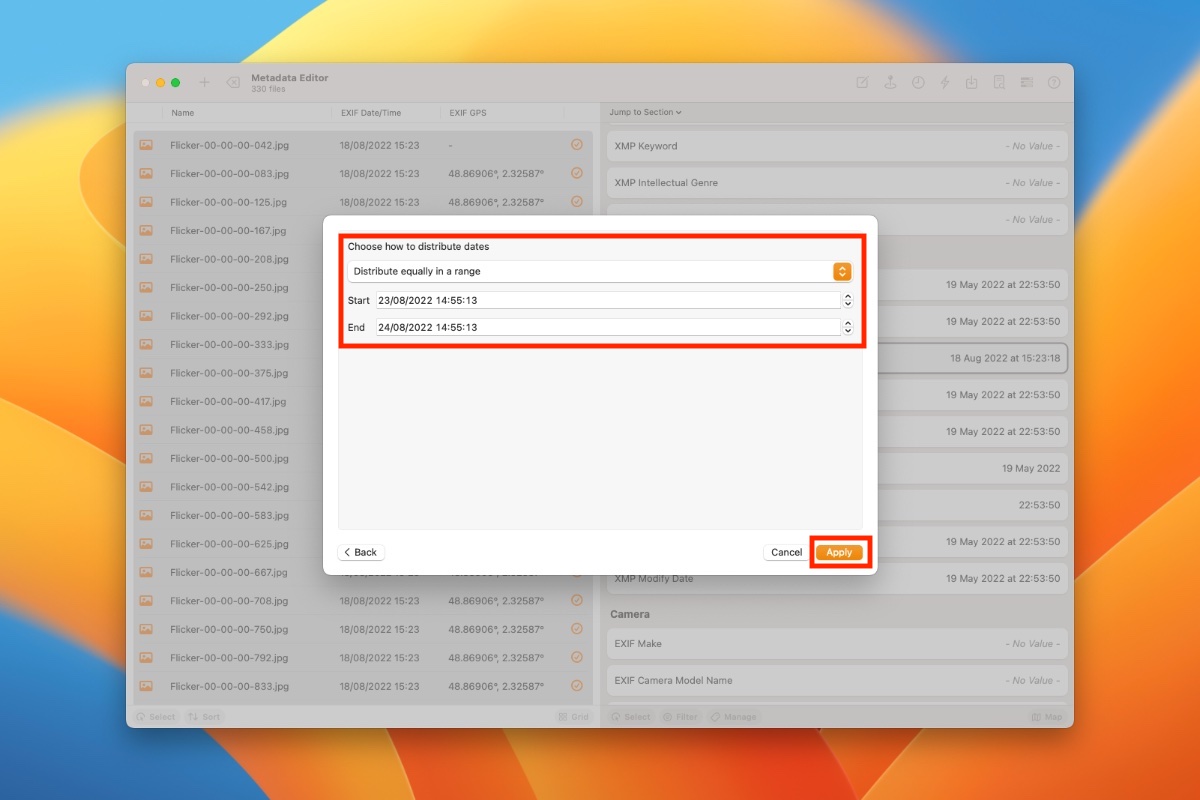Click image icon of Flicker-00-00-00-125.jpg

pos(146,202)
